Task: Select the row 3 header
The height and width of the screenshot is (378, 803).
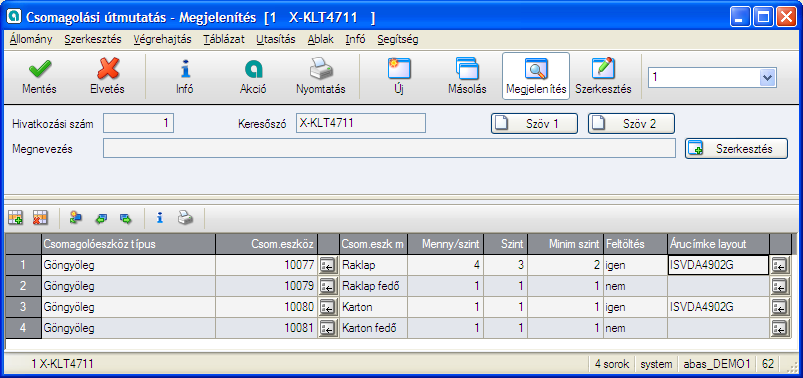Action: click(x=23, y=307)
